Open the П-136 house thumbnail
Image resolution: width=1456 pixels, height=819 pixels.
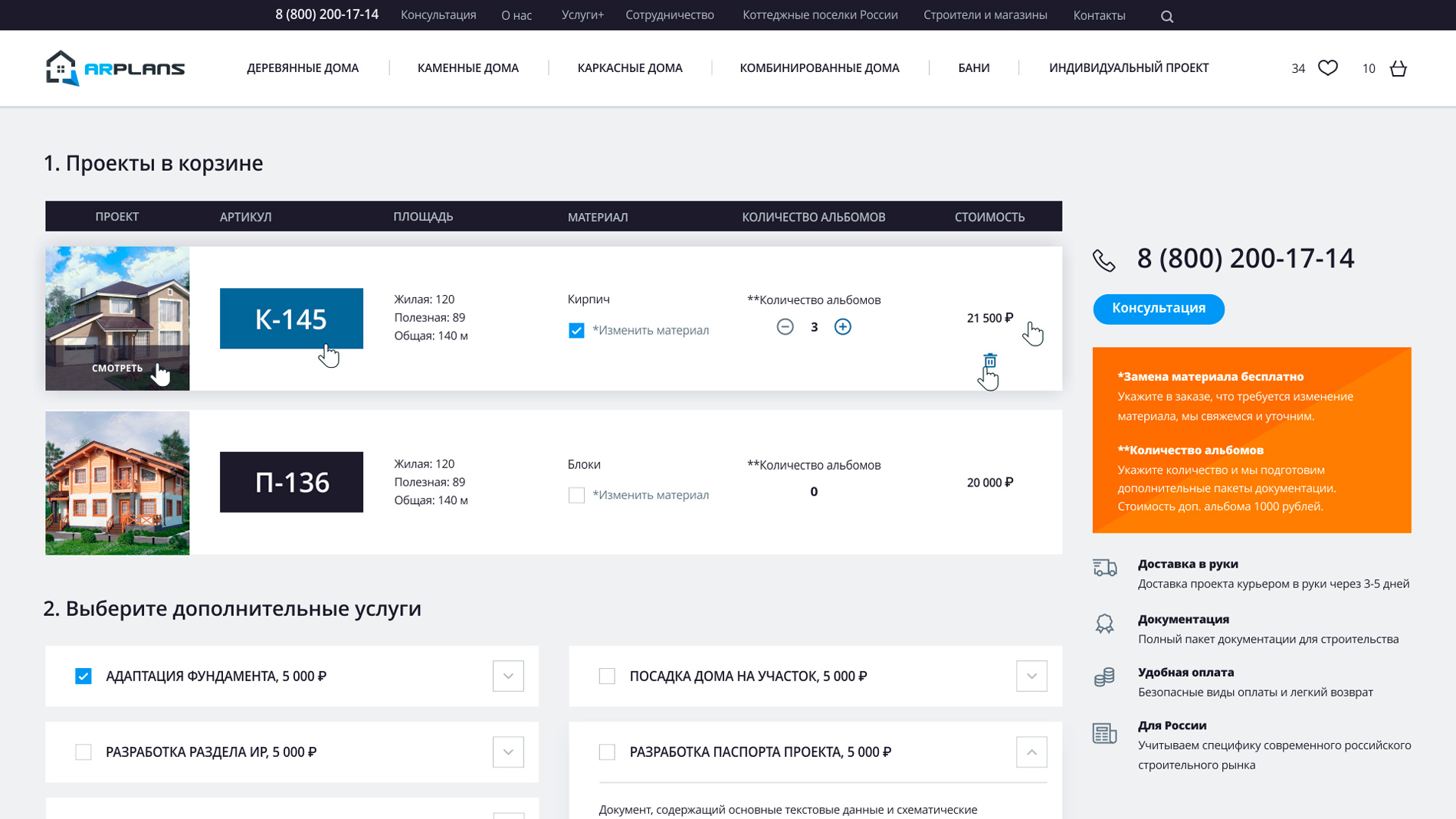pos(117,483)
